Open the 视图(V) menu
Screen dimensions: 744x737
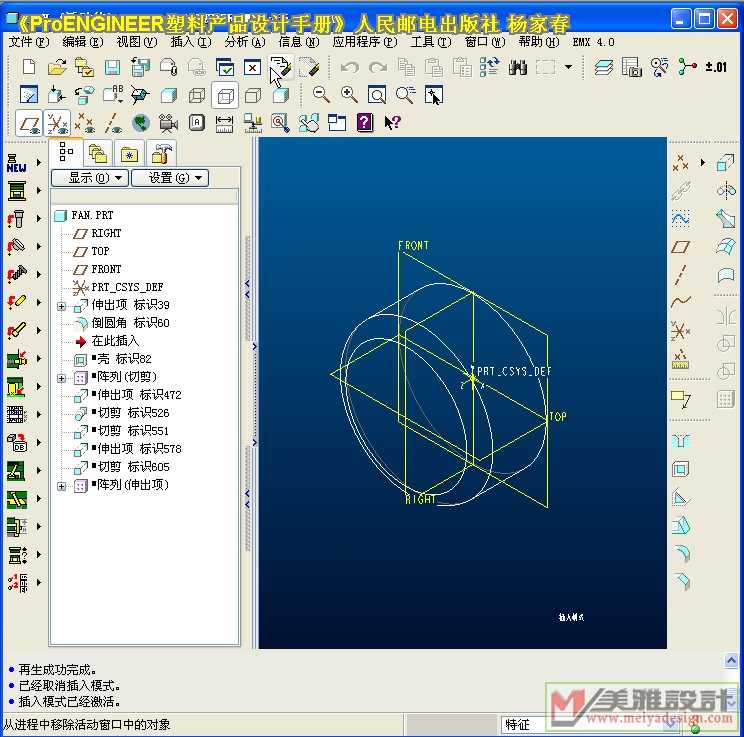pos(137,42)
